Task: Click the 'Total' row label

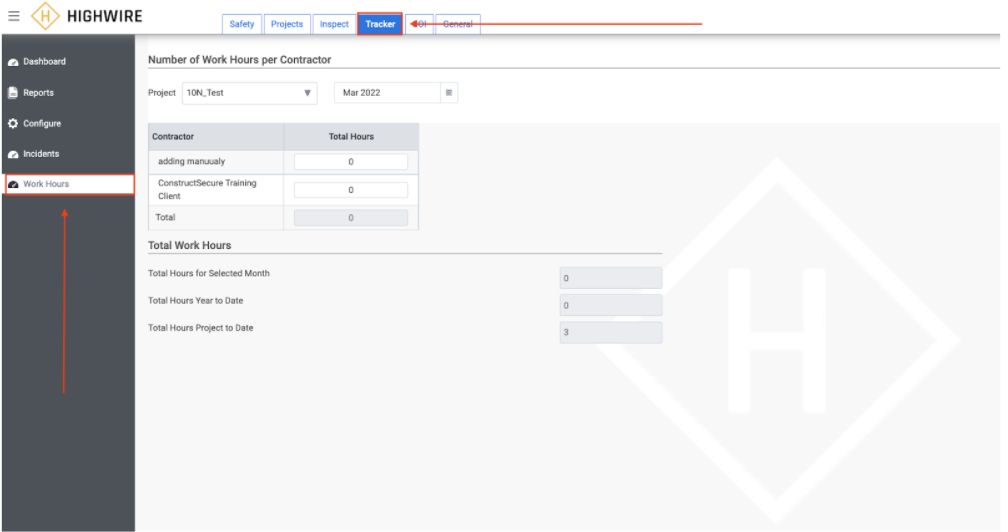Action: pos(165,217)
